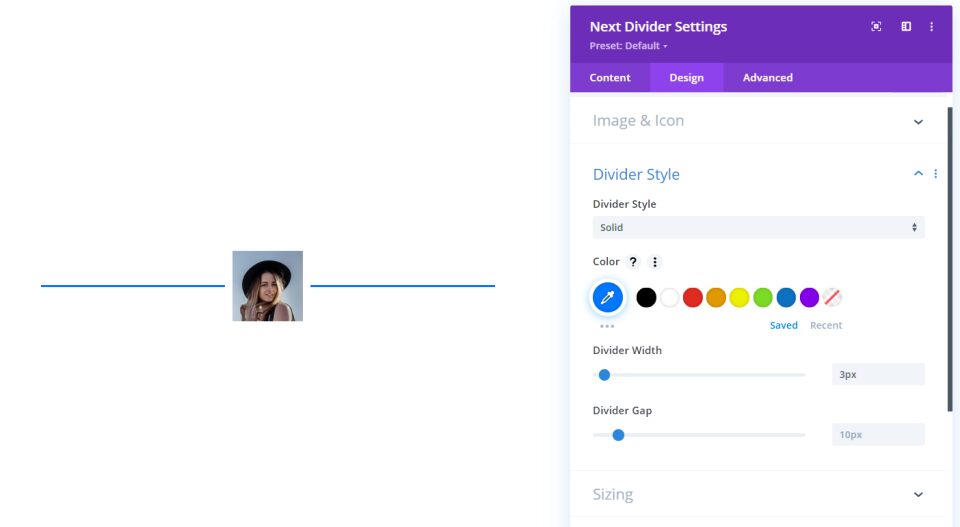Viewport: 960px width, 527px height.
Task: Collapse the Divider Style section
Action: coord(918,174)
